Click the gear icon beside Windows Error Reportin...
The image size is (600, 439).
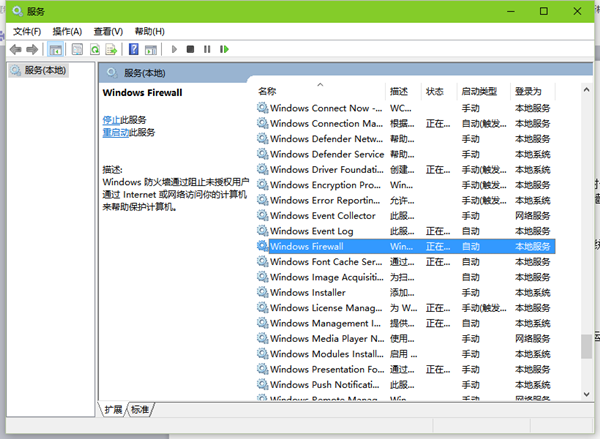pos(262,200)
